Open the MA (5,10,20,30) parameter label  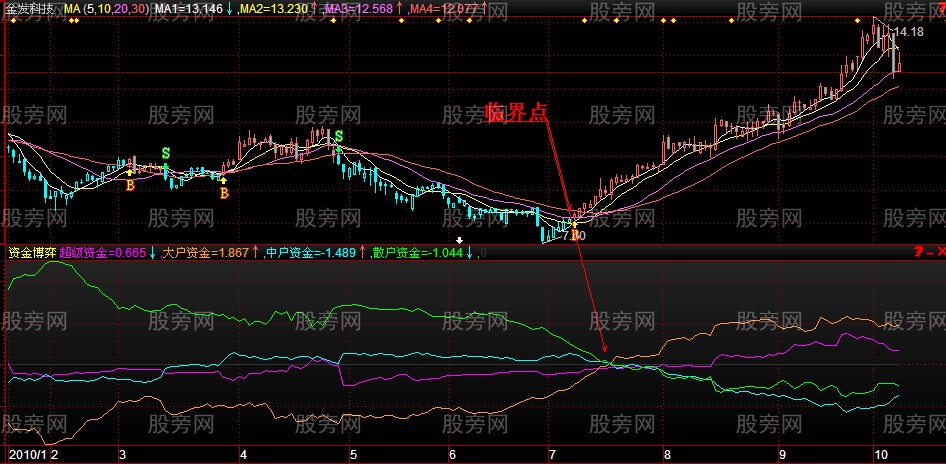(106, 8)
